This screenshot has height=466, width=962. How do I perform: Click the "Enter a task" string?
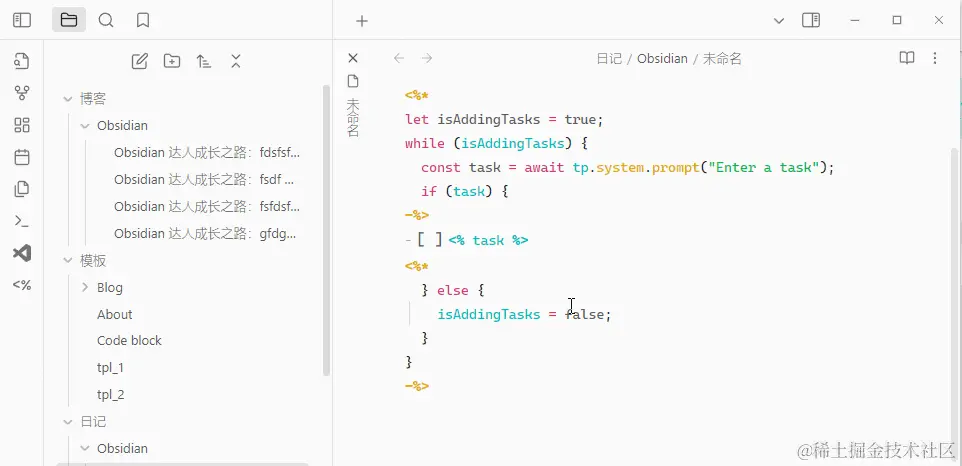point(764,167)
